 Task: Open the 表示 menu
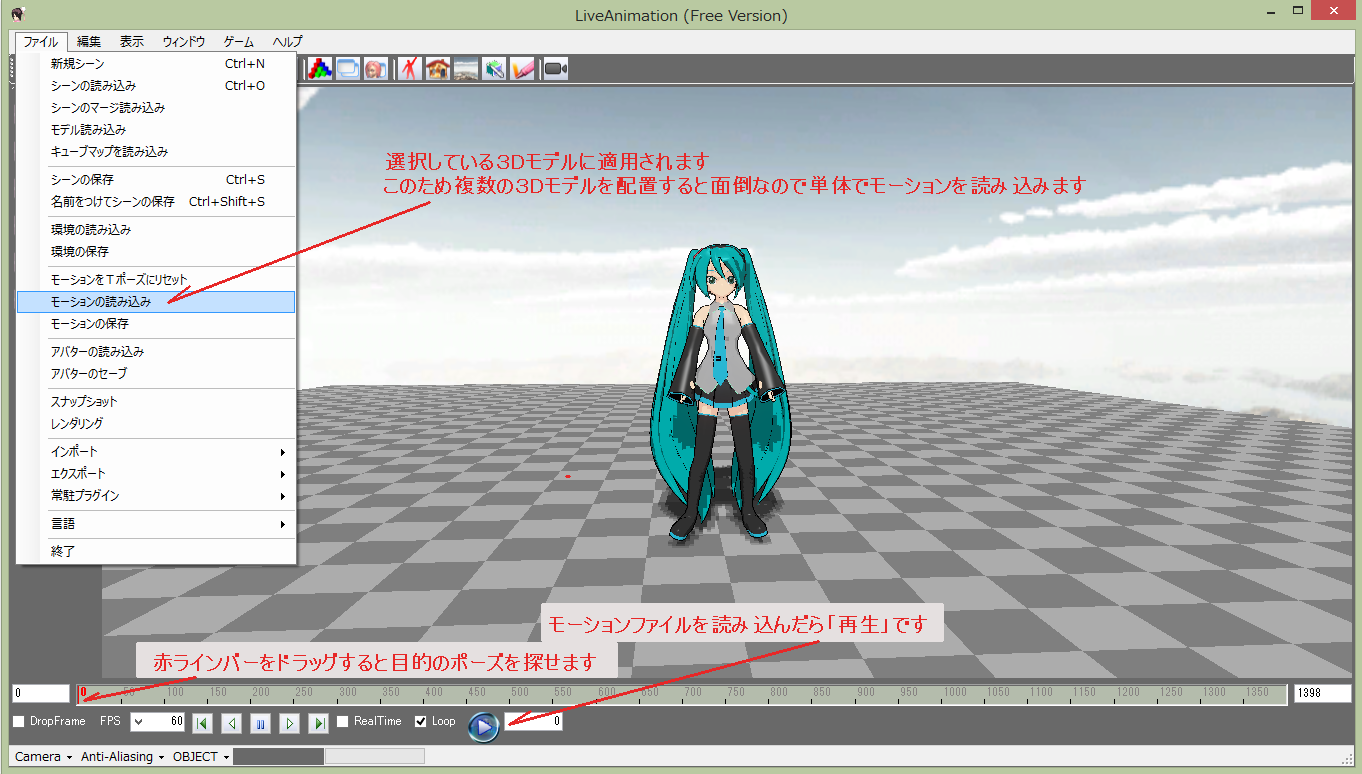(132, 42)
